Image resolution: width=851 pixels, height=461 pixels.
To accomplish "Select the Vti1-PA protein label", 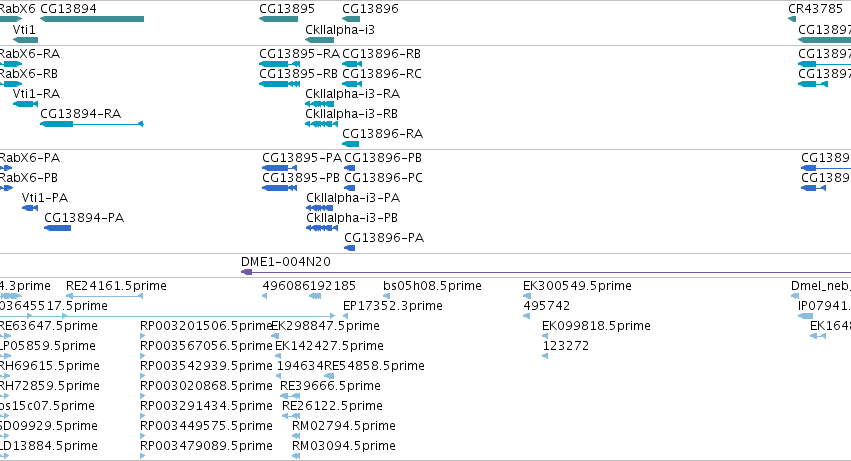I will click(x=45, y=198).
